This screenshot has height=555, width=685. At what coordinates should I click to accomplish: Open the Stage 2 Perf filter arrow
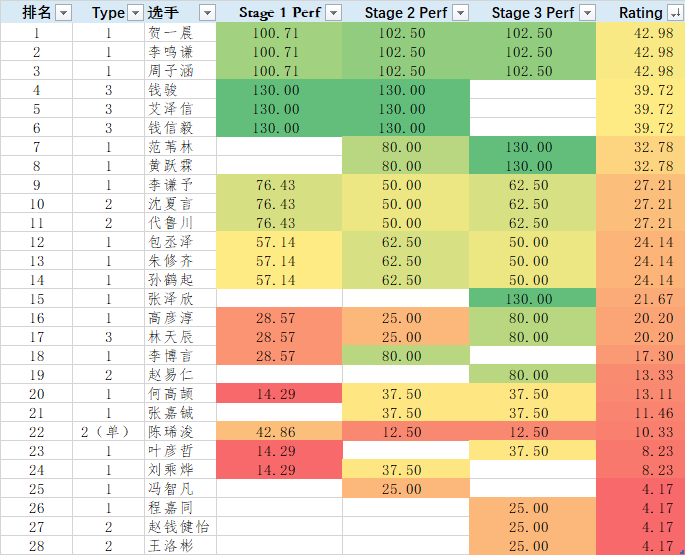click(459, 12)
